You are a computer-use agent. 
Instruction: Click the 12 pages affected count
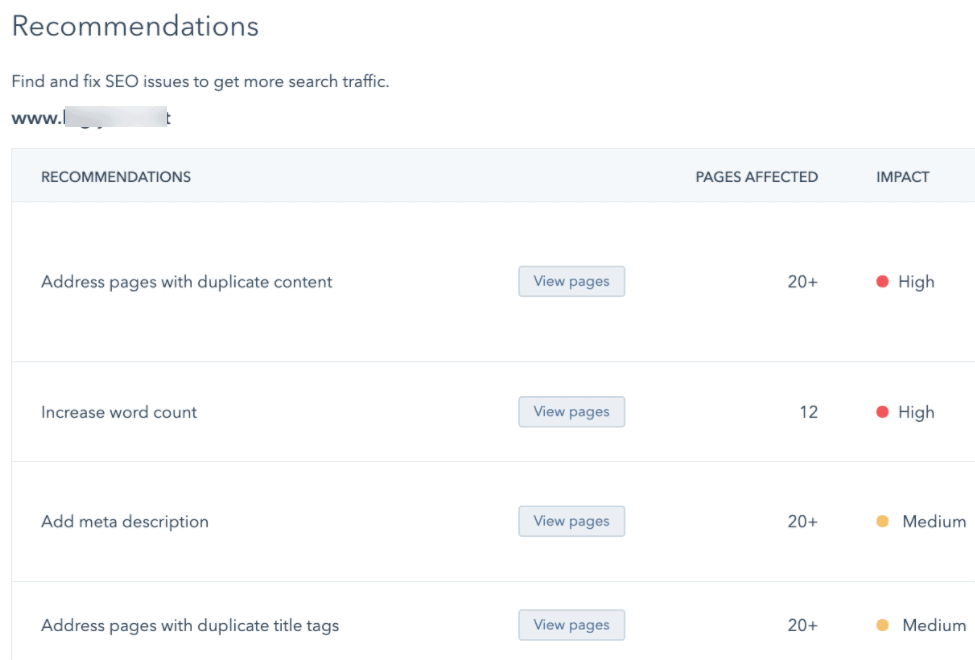point(808,412)
